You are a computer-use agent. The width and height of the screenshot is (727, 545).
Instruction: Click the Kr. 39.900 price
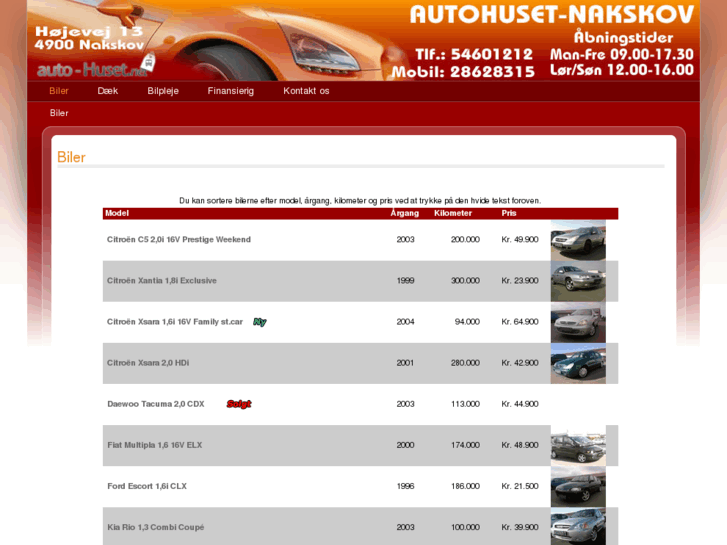[520, 527]
